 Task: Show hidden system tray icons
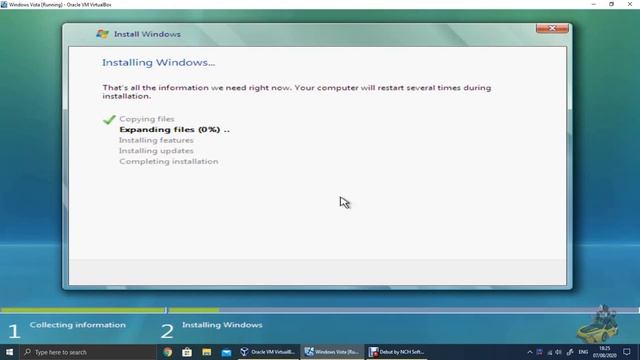point(530,352)
